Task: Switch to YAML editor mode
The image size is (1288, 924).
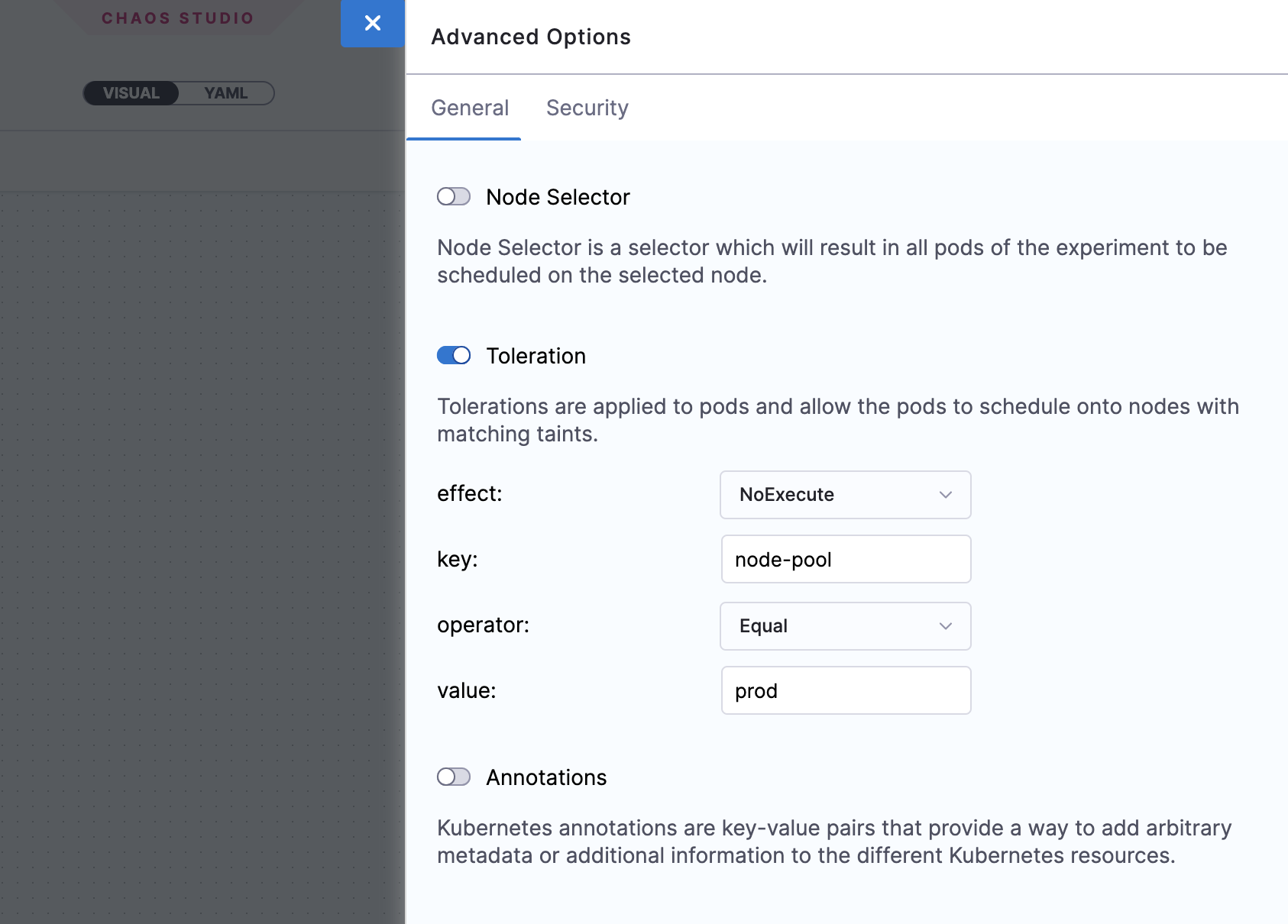Action: [x=226, y=93]
